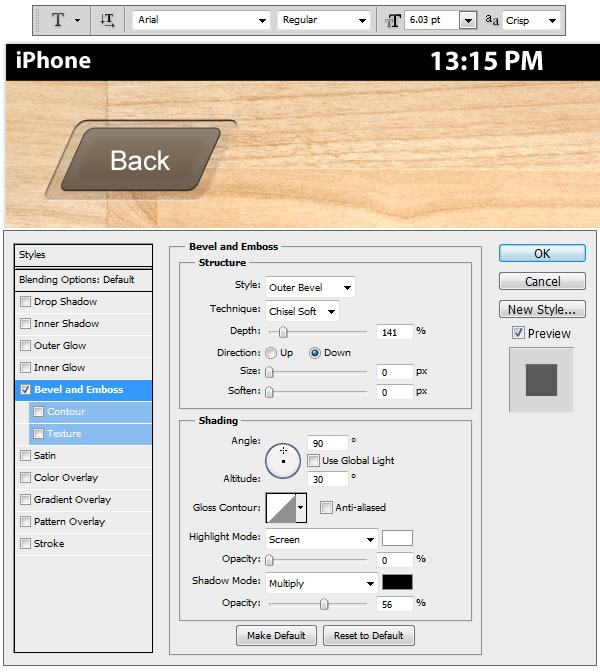Enable the Texture checkbox
This screenshot has width=600, height=672.
[x=39, y=434]
